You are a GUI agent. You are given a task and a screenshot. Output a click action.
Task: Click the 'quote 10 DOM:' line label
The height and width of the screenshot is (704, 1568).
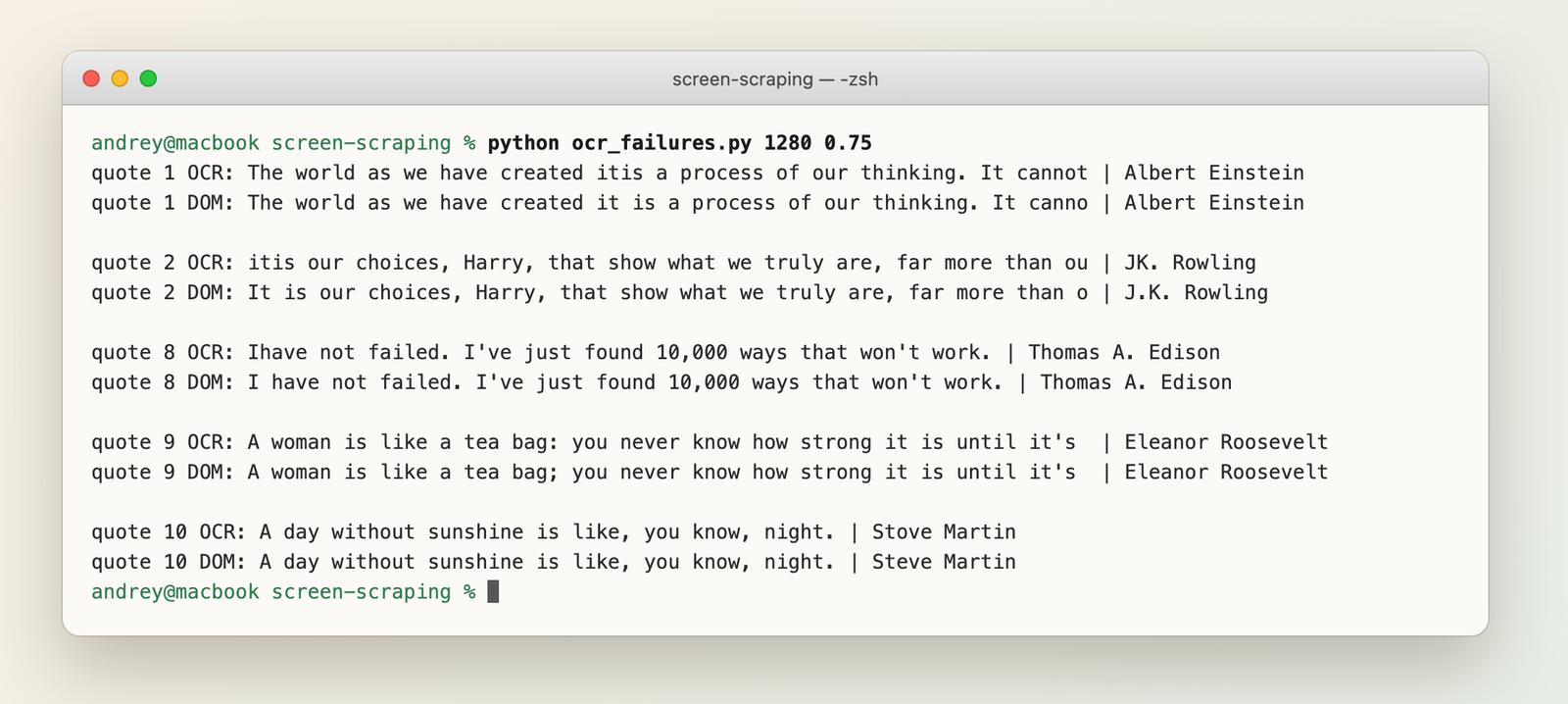click(169, 562)
